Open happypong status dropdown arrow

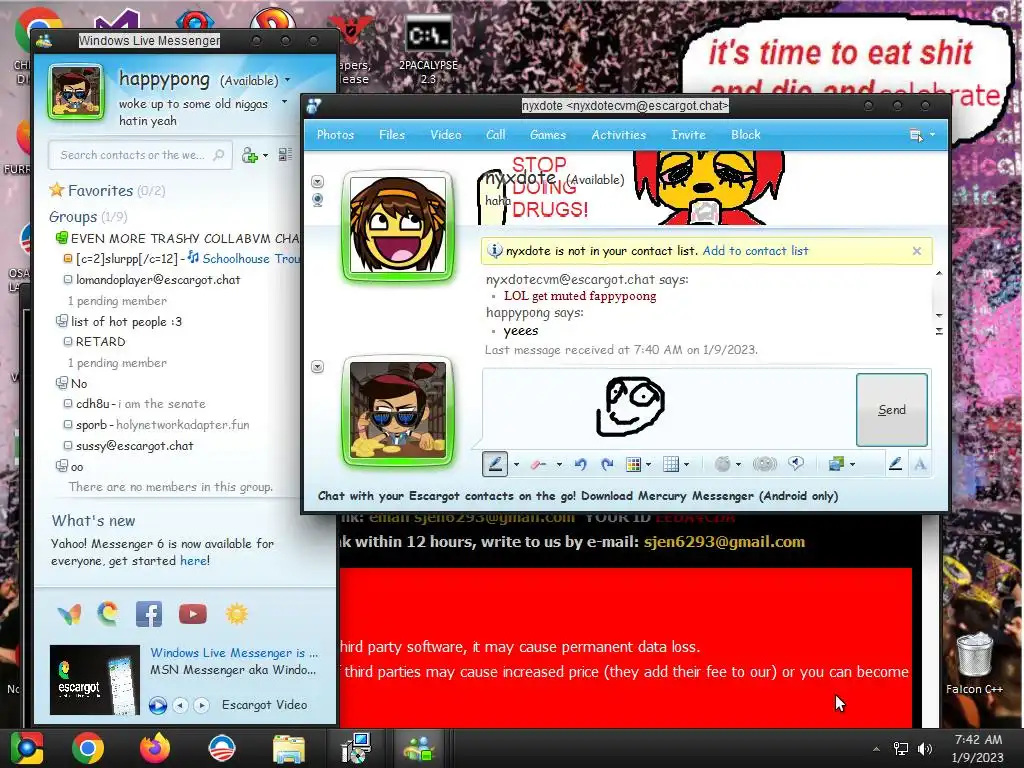(287, 80)
